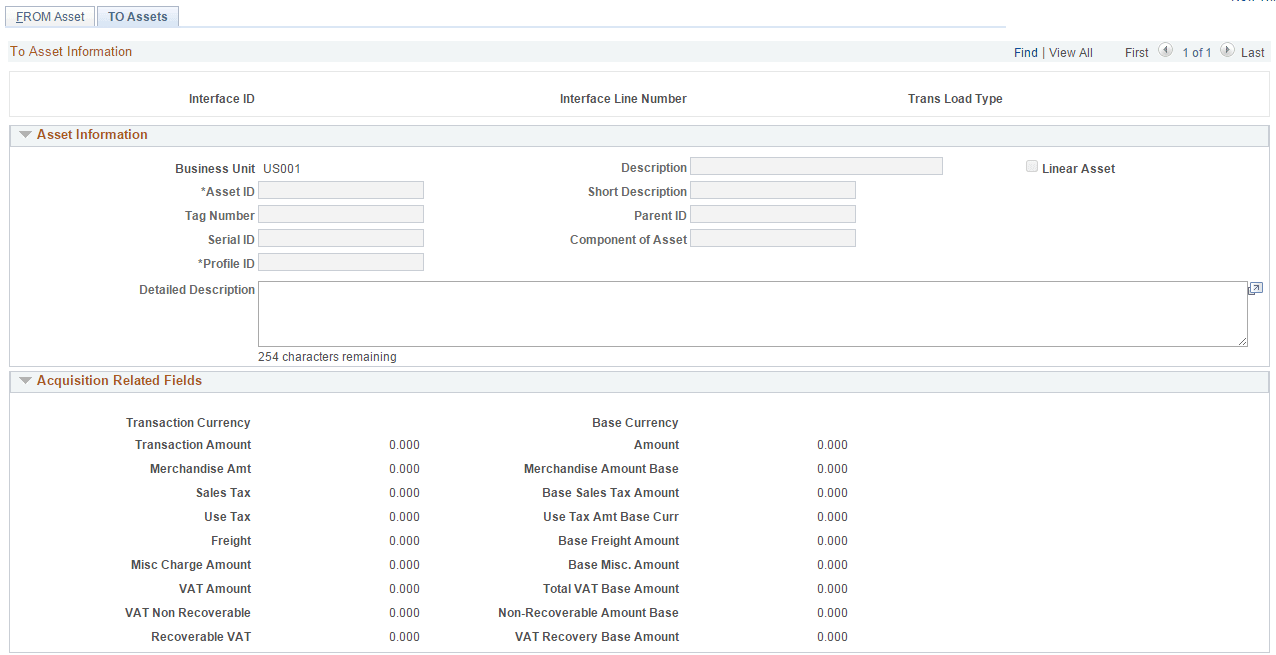
Task: Switch to the FROM Asset tab
Action: (49, 16)
